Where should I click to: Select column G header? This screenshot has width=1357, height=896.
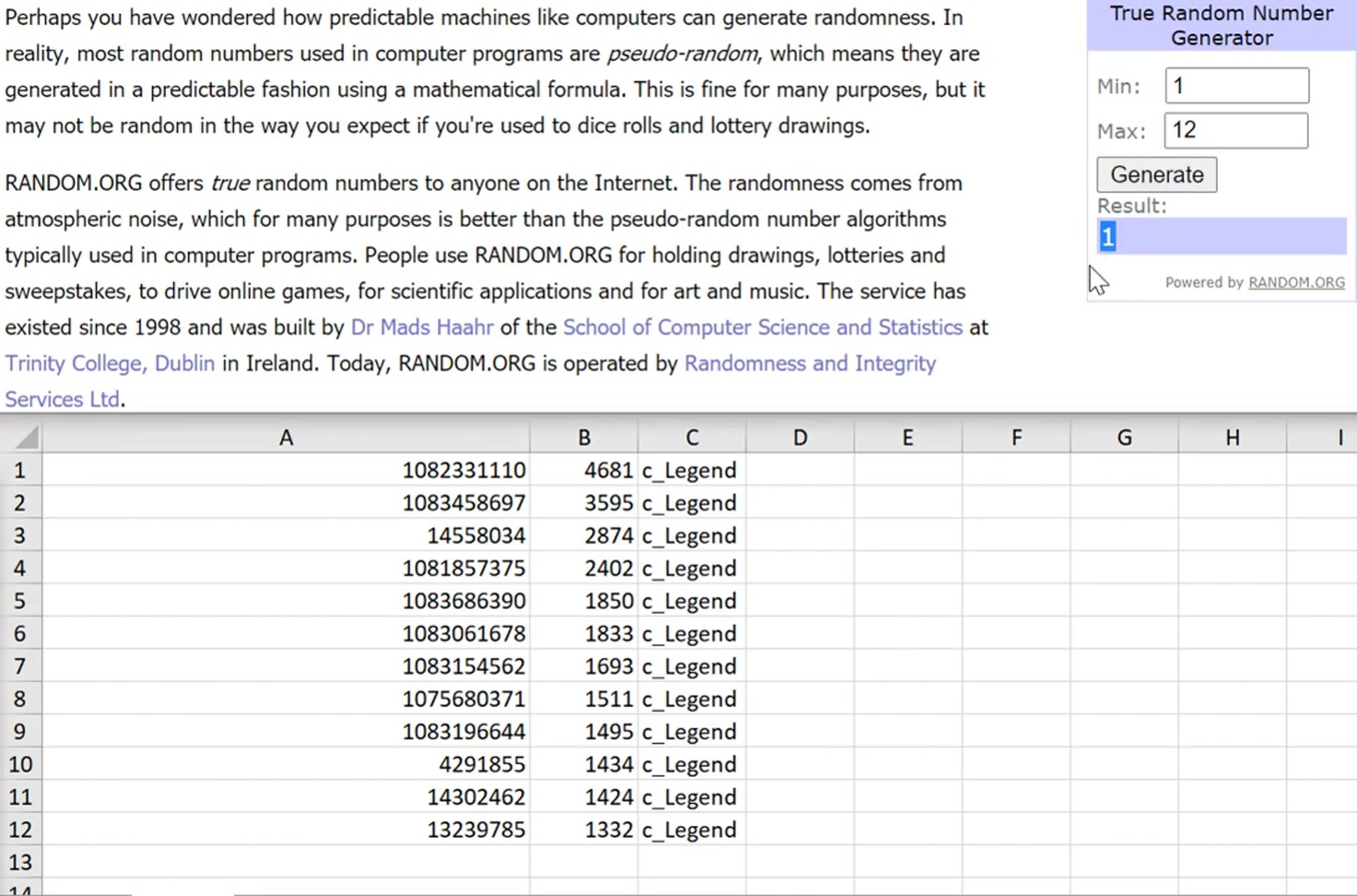click(x=1124, y=438)
